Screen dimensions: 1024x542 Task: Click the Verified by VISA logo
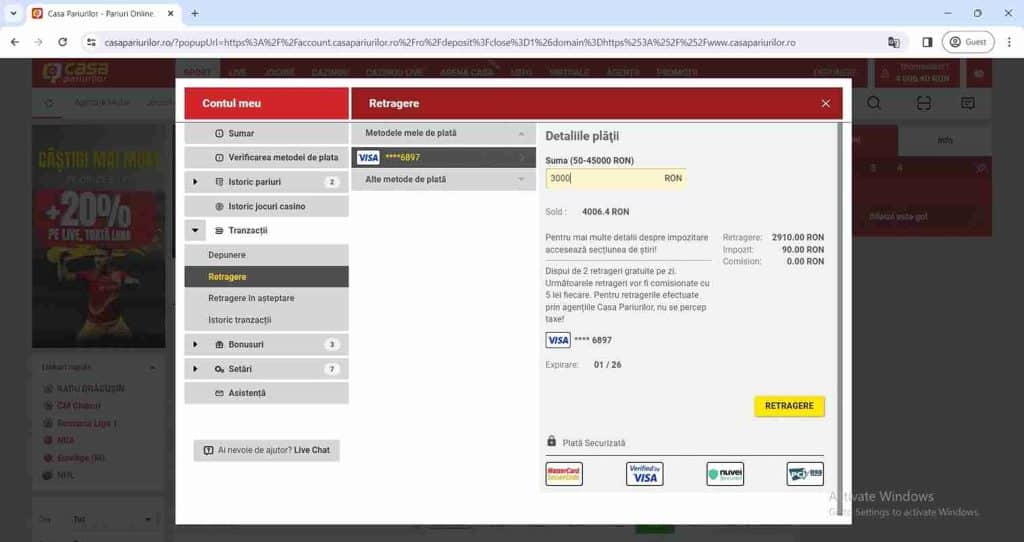pos(645,474)
